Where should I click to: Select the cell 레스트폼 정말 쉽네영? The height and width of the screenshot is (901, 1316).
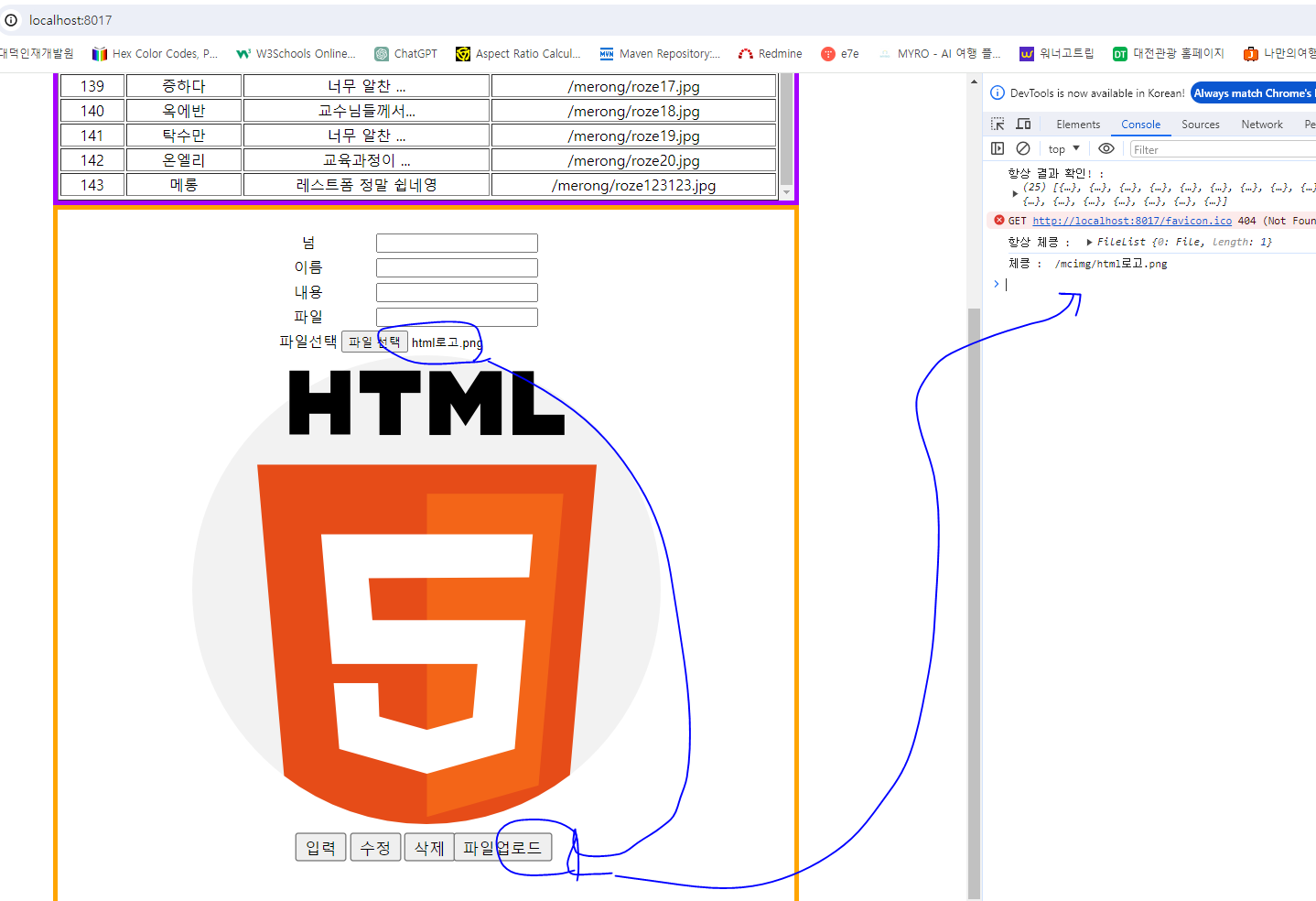[366, 185]
